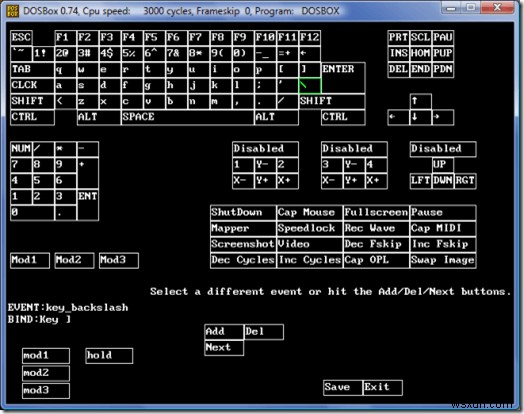Select the PDN page down key
This screenshot has width=524, height=414.
tap(443, 70)
